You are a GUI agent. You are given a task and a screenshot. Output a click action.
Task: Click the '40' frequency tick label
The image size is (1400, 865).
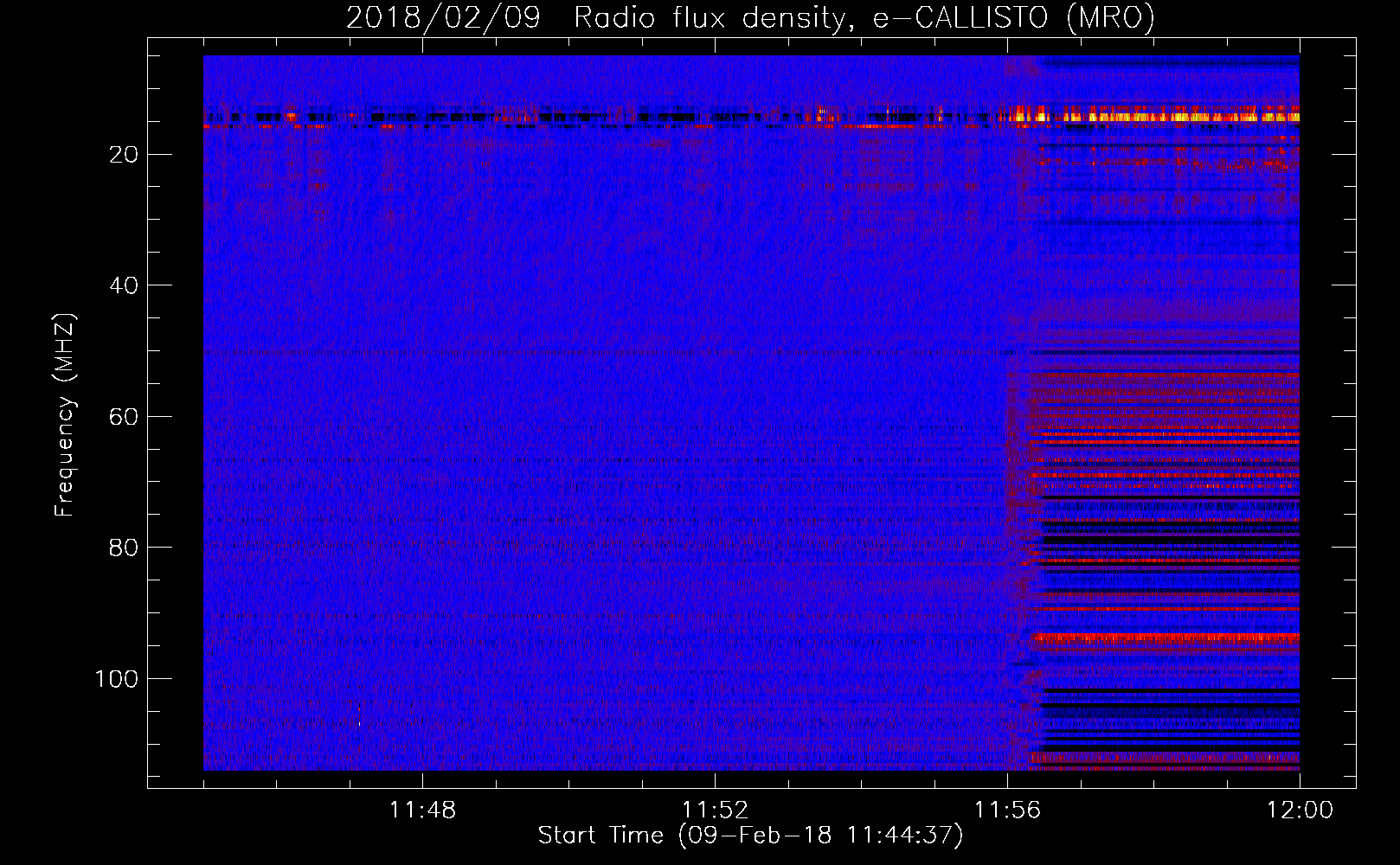coord(125,285)
